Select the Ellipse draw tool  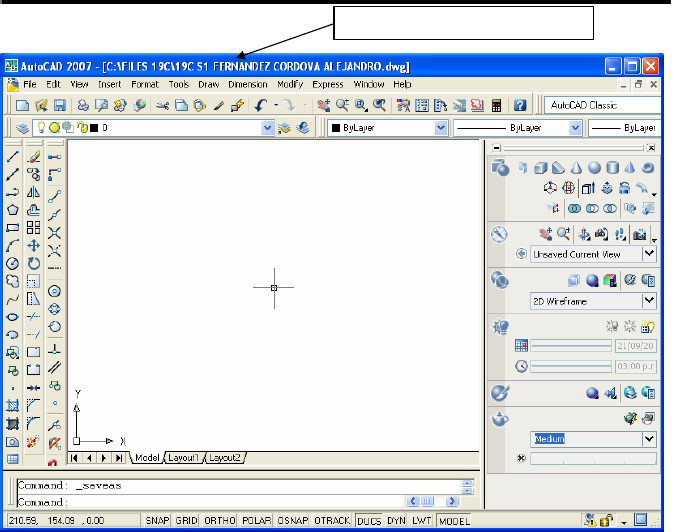(x=12, y=317)
